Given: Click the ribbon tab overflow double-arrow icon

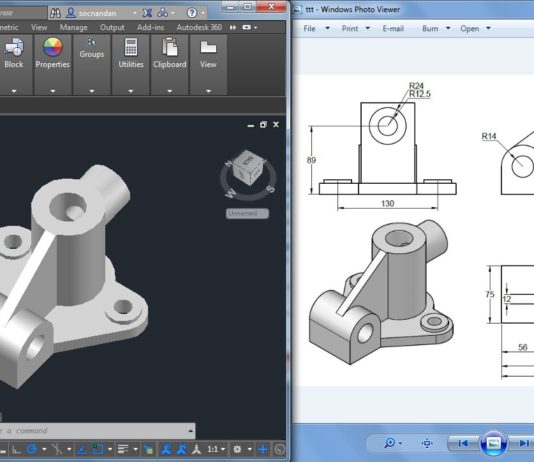Looking at the screenshot, I should point(233,27).
